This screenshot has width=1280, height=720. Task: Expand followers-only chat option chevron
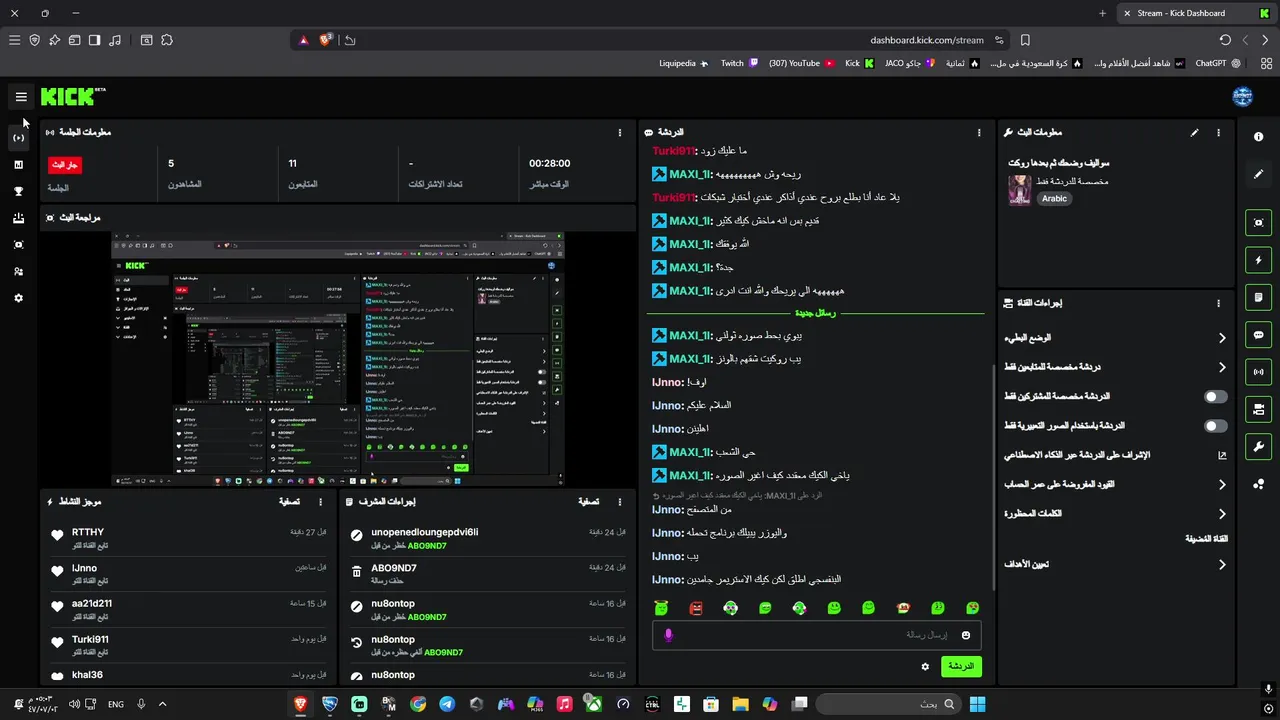click(x=1221, y=367)
